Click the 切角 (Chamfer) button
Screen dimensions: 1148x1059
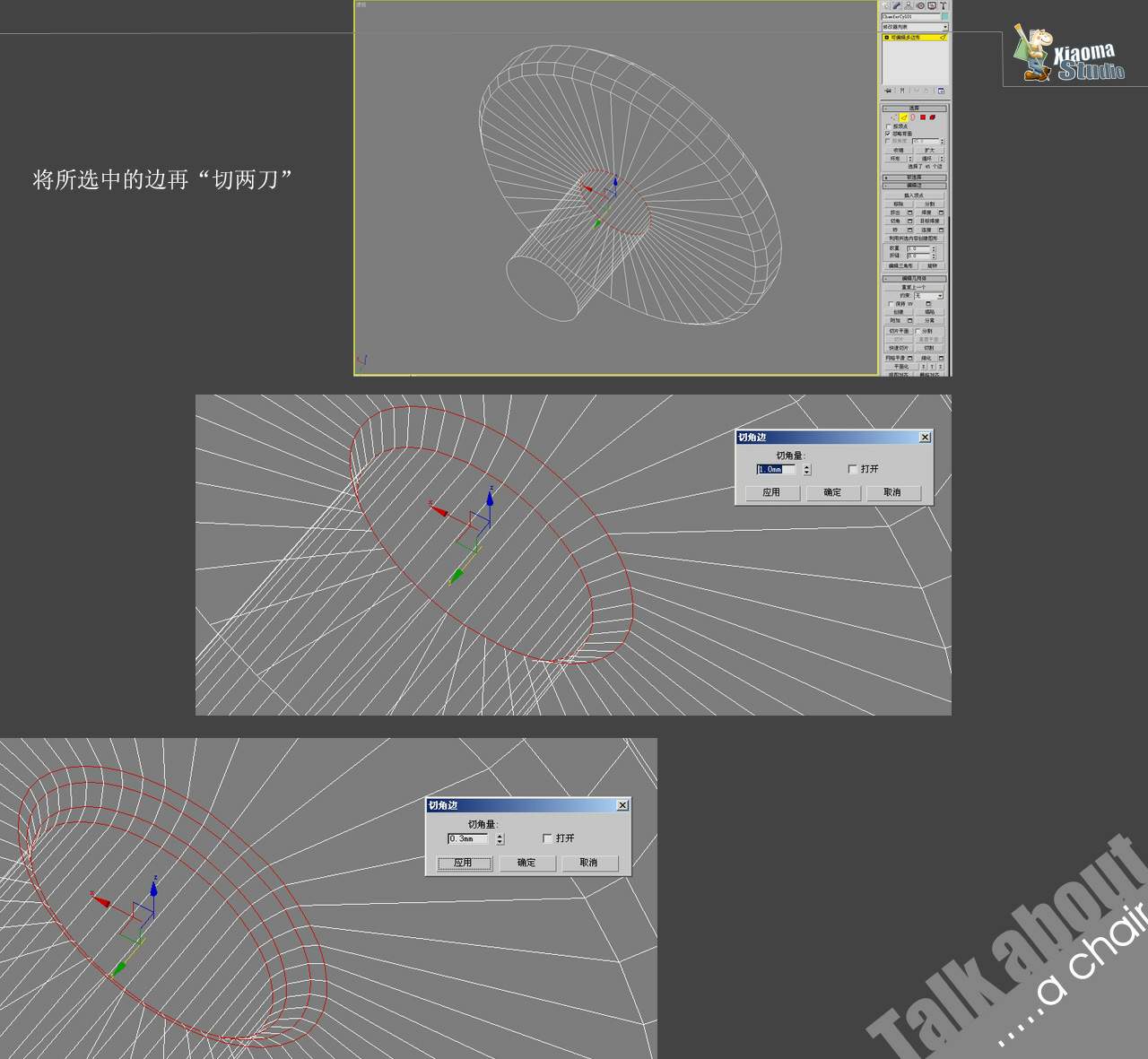895,221
